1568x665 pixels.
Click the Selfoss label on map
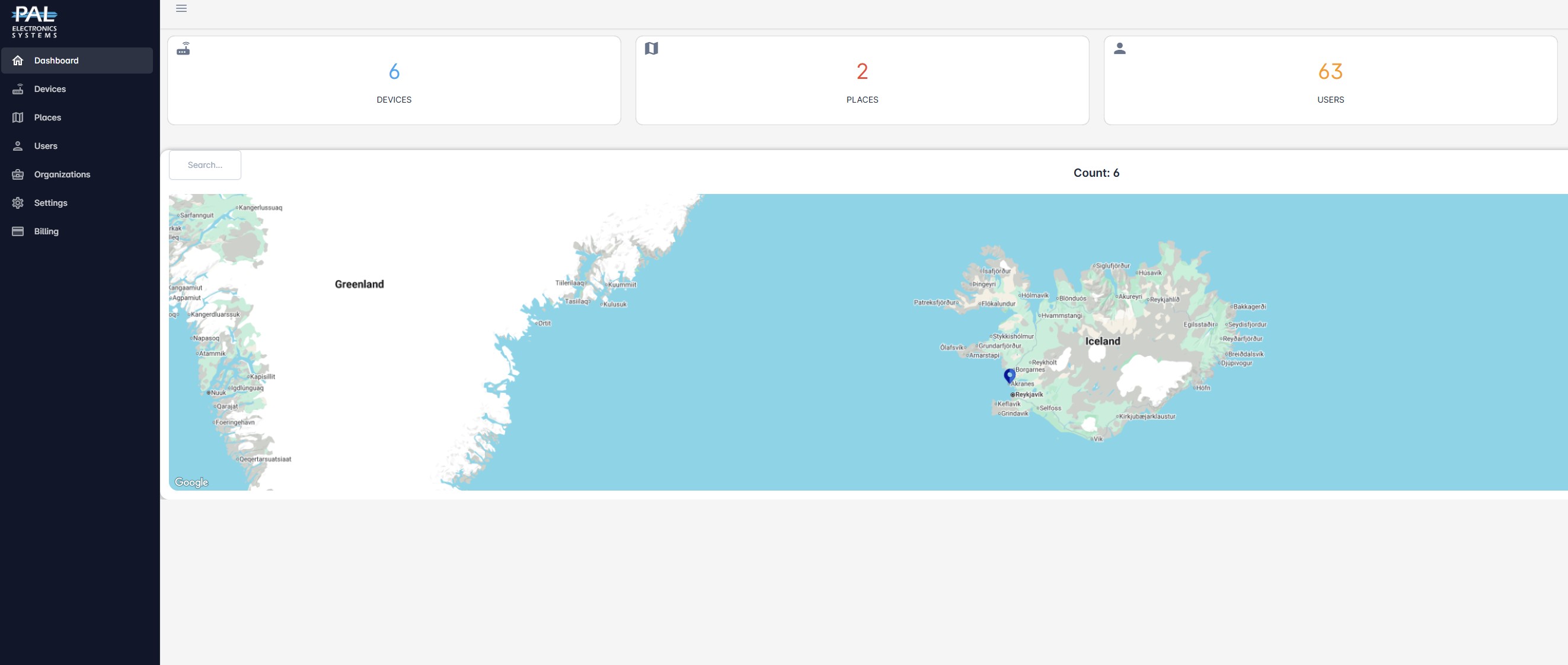tap(1050, 408)
